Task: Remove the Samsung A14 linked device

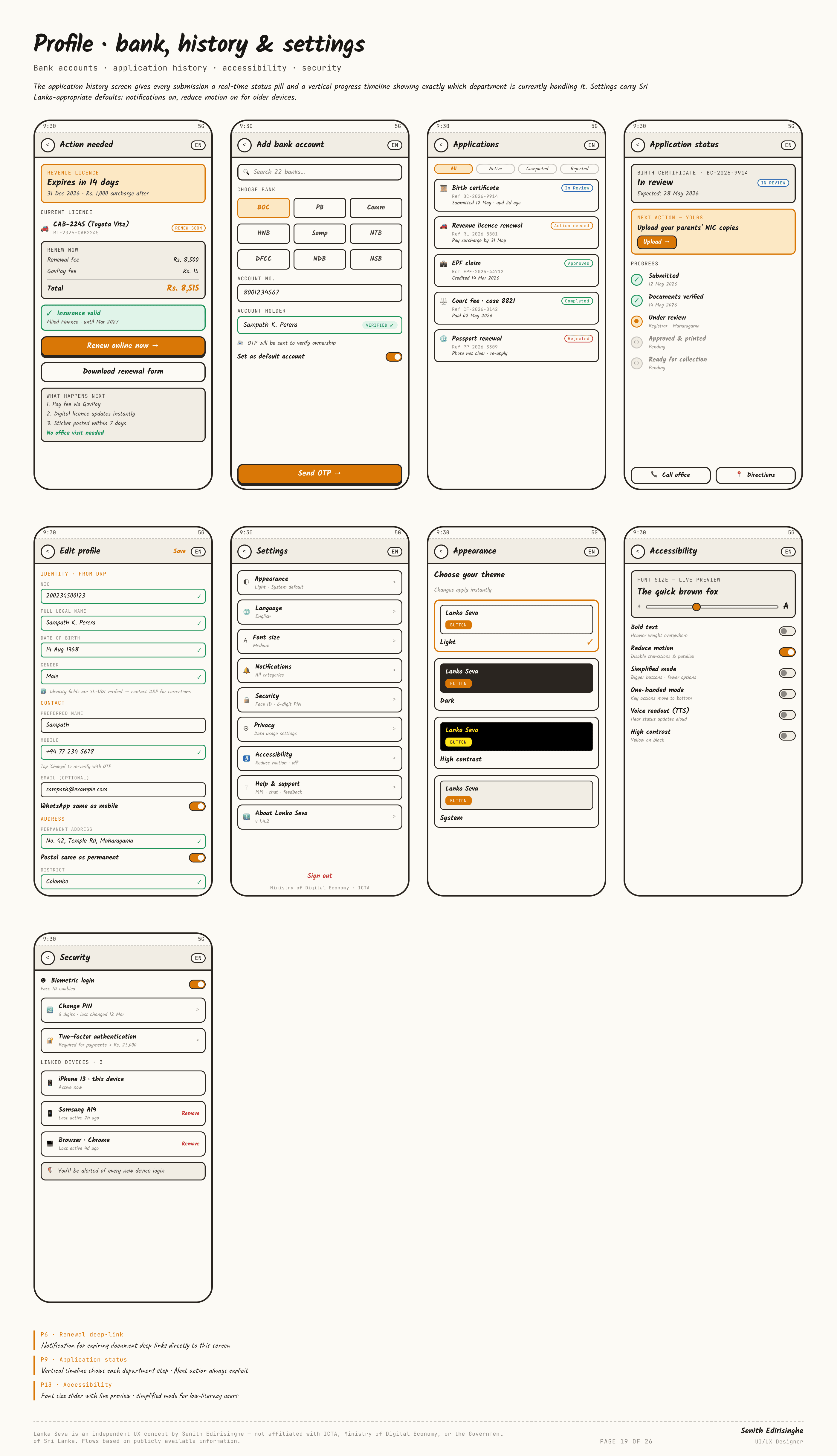Action: [190, 1113]
